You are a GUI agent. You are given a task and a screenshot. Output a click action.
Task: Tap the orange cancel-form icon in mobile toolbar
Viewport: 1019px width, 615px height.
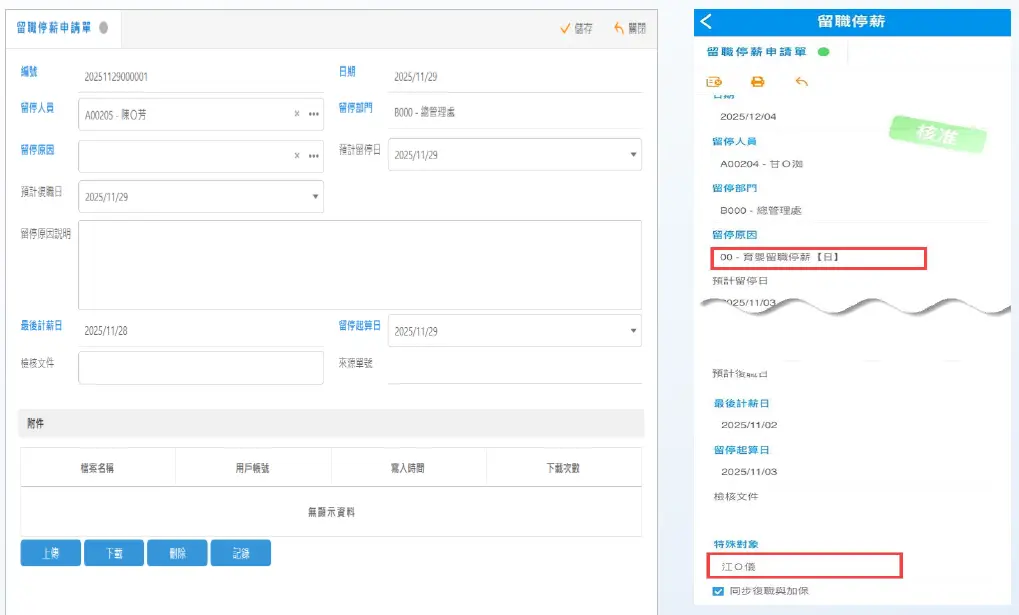(714, 81)
